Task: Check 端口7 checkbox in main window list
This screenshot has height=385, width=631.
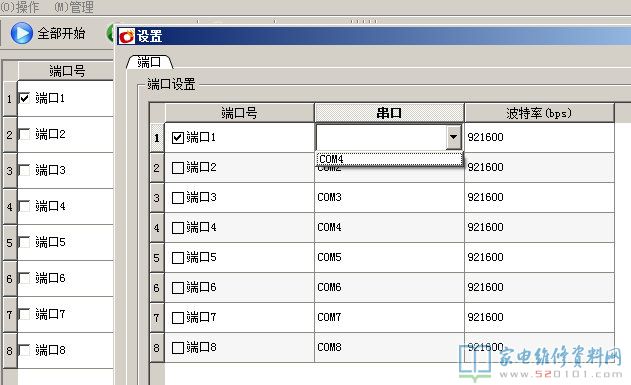Action: coord(25,314)
